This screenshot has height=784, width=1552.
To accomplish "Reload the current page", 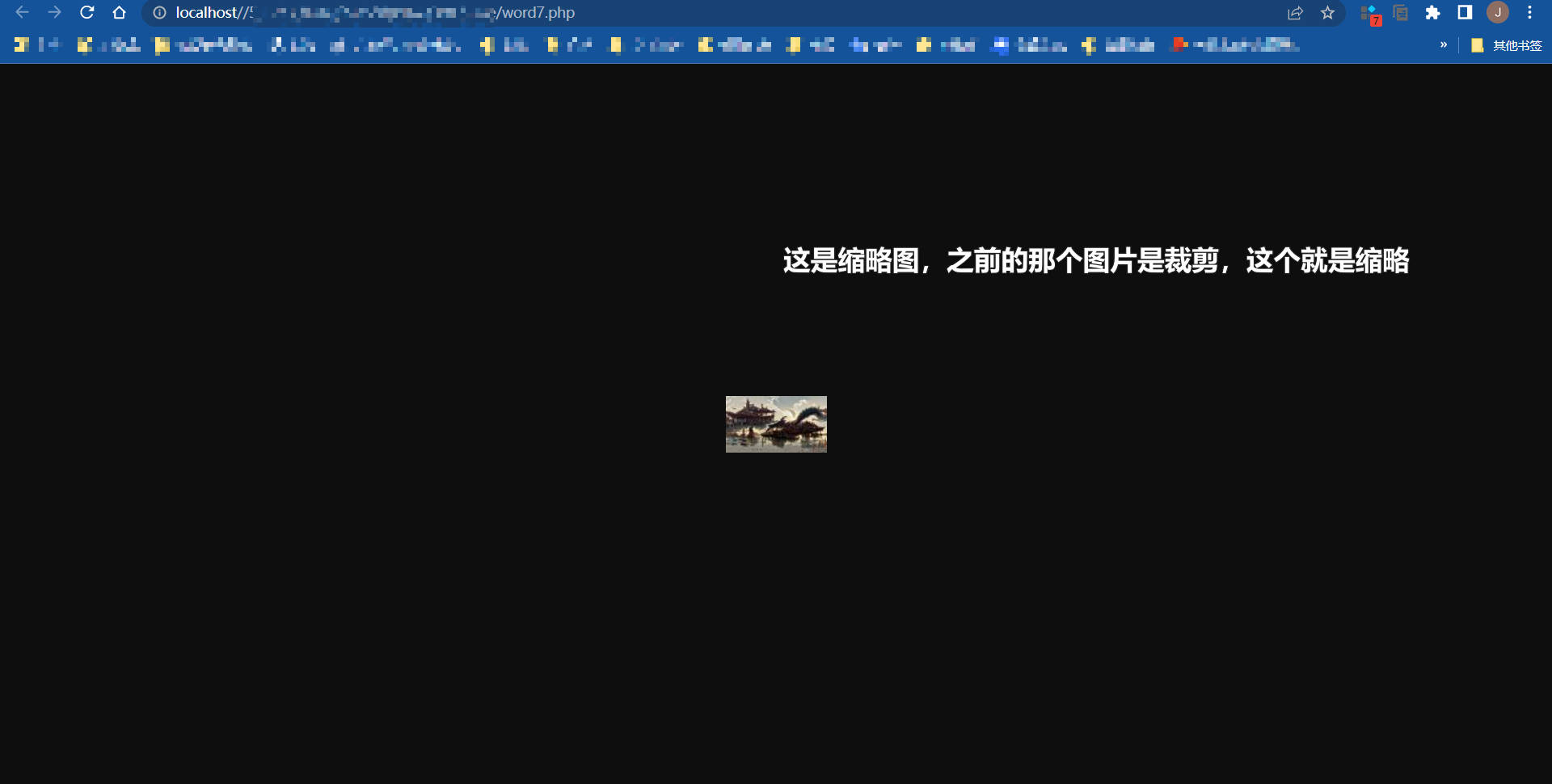I will [x=87, y=13].
